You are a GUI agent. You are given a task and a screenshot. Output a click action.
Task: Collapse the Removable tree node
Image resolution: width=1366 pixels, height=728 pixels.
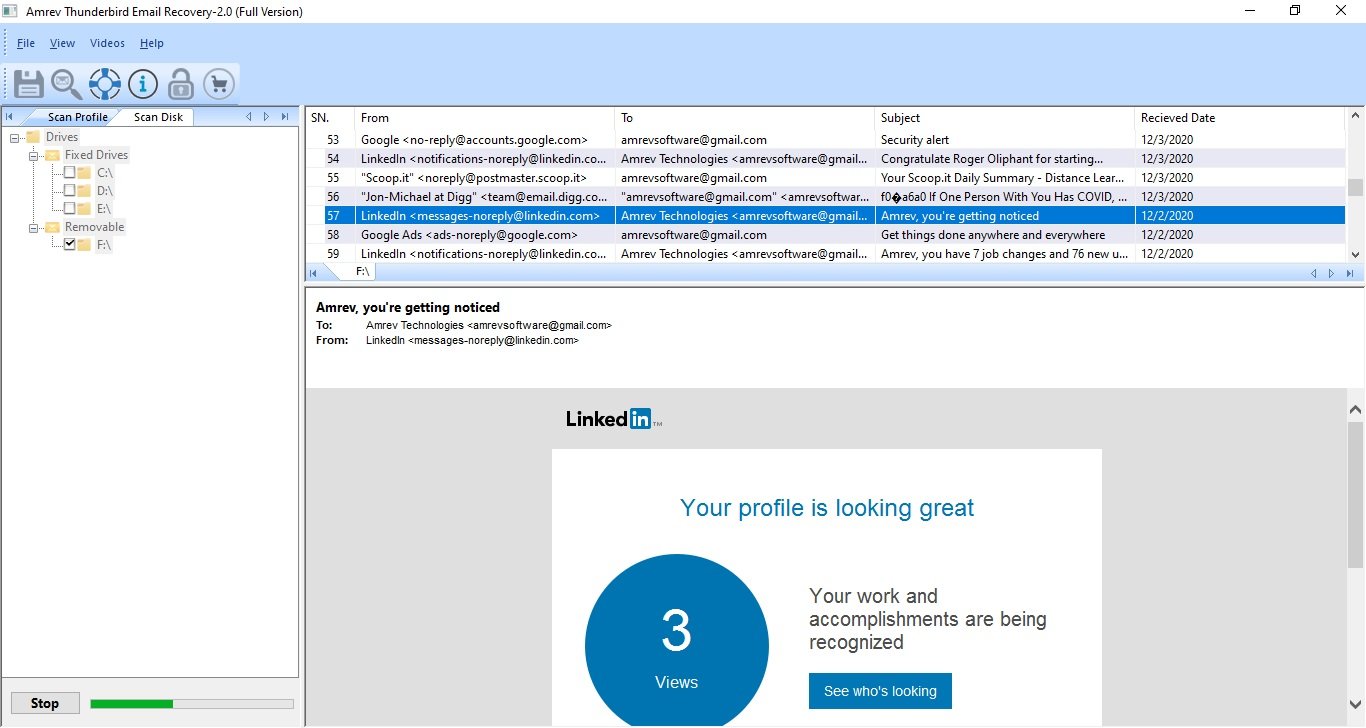[x=33, y=227]
